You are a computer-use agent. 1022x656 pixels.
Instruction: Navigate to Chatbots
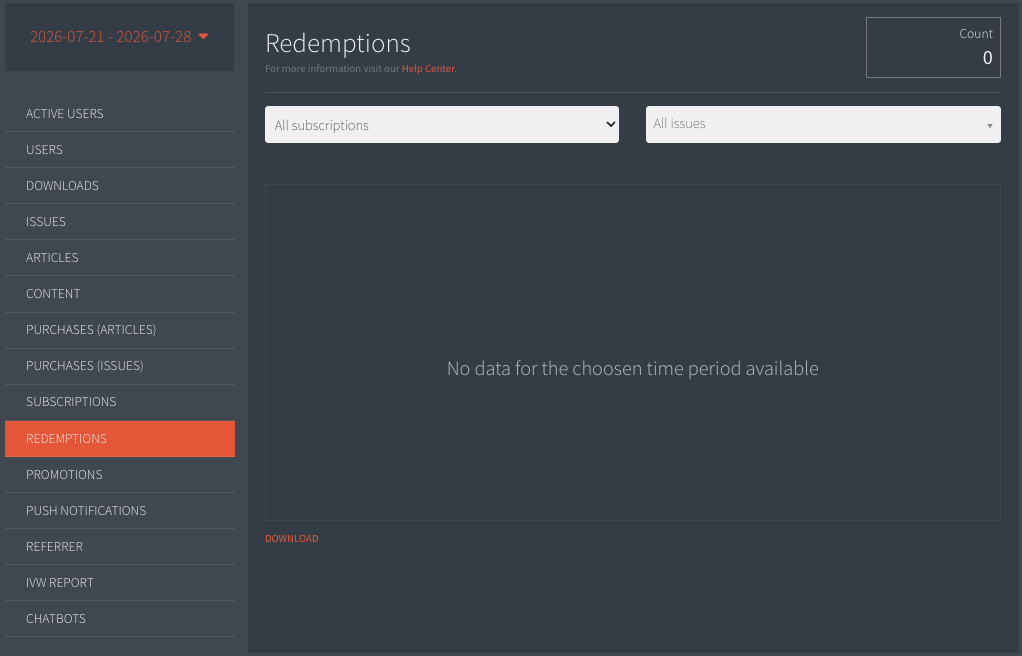pyautogui.click(x=120, y=618)
